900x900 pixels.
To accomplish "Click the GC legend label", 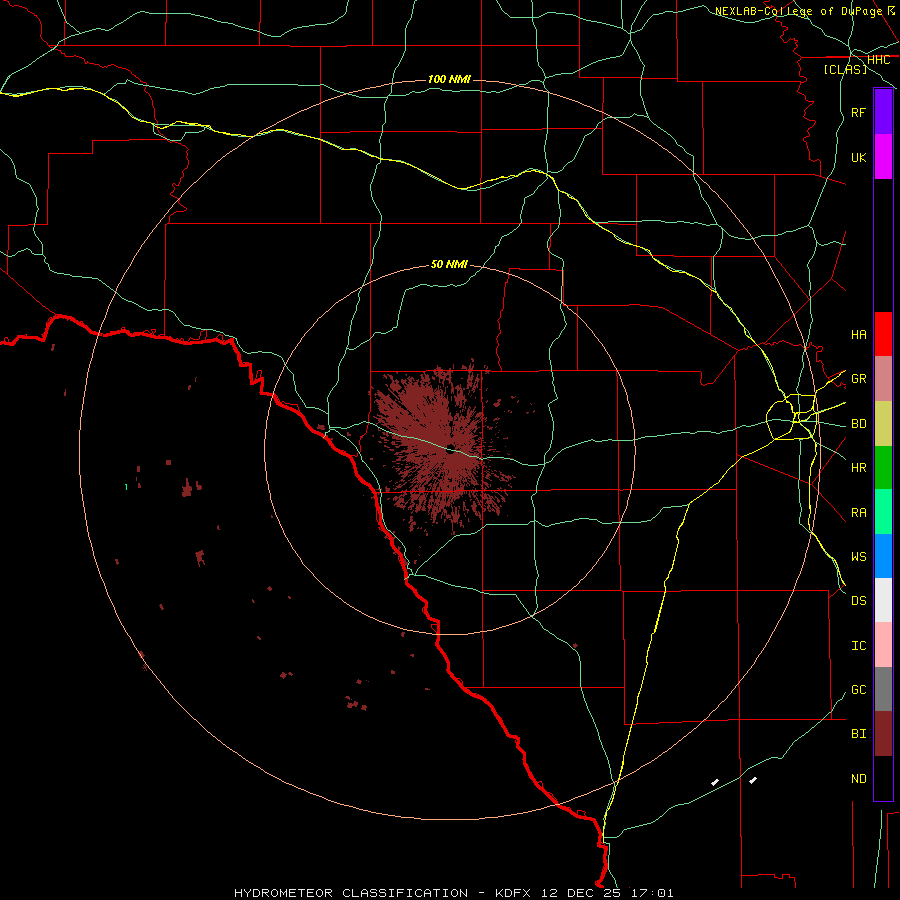I will pos(858,689).
